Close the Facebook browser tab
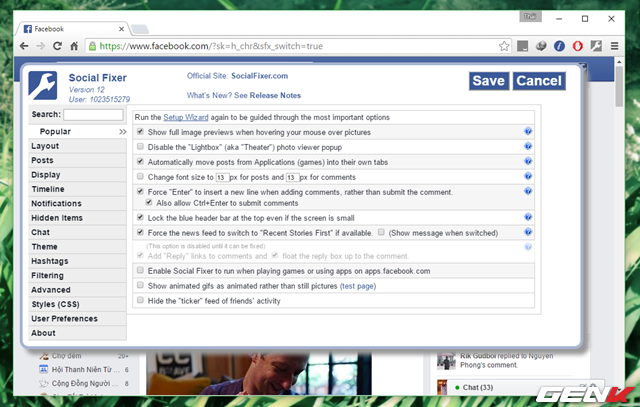The height and width of the screenshot is (407, 640). point(121,29)
